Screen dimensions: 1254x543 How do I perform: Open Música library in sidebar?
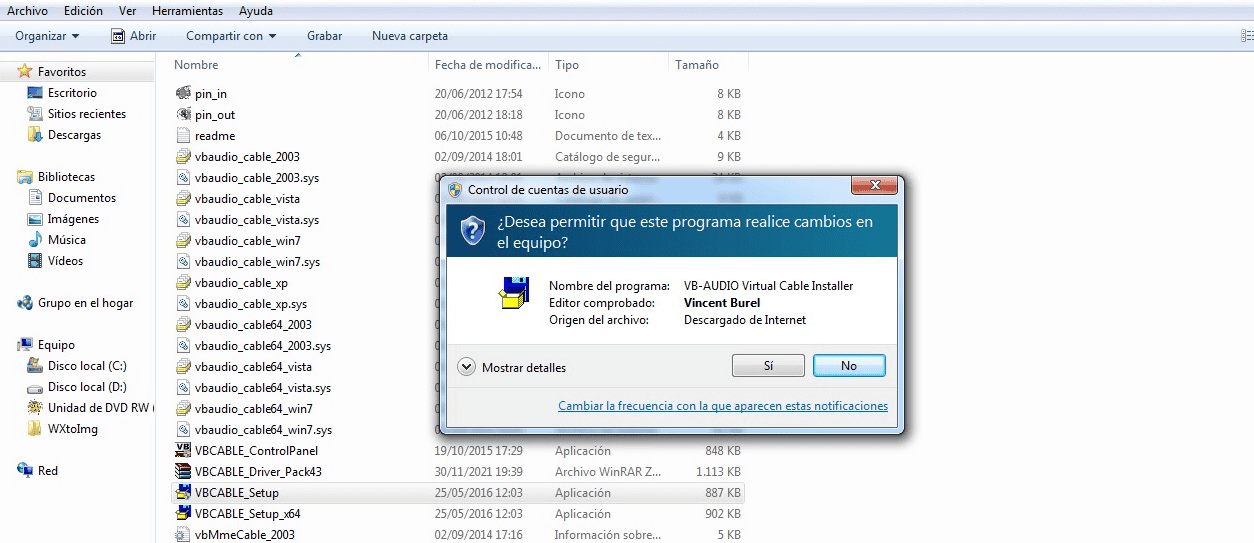[67, 240]
